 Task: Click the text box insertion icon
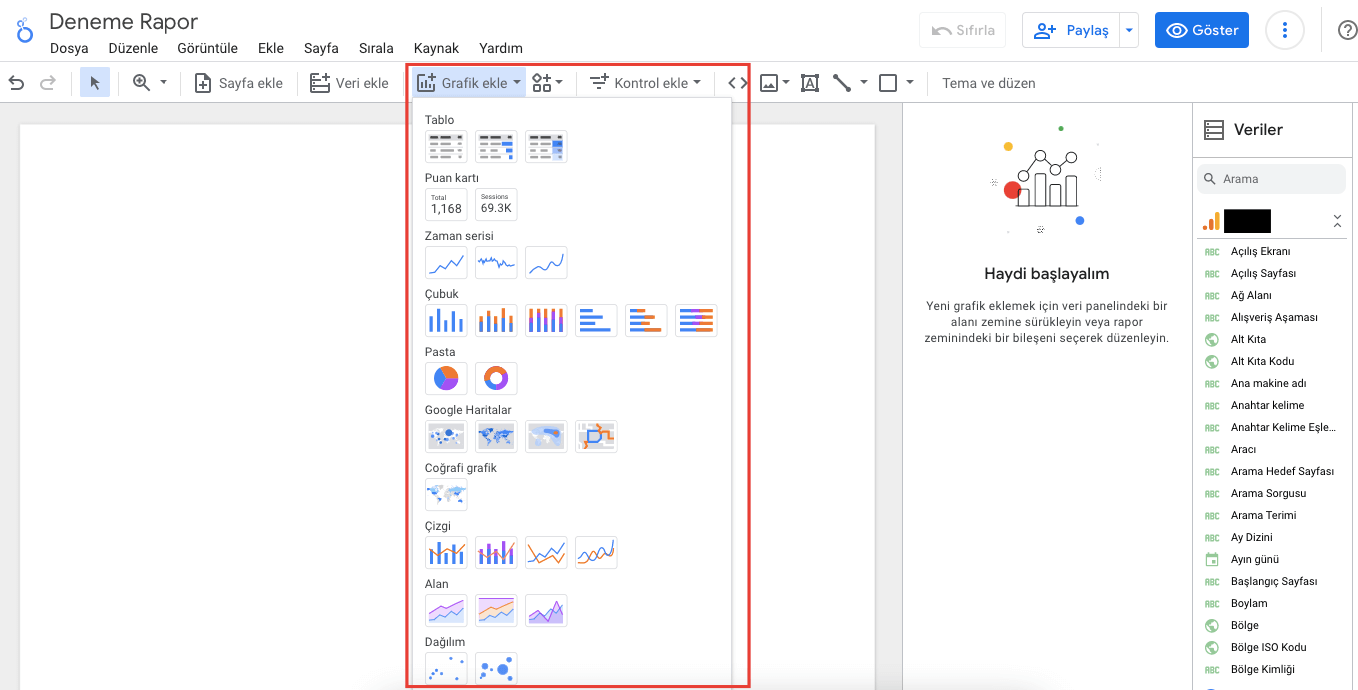coord(809,83)
